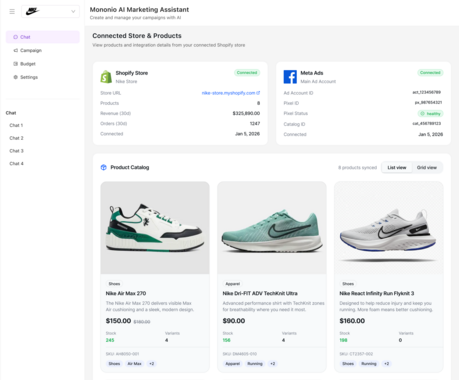
Task: Click the Nike Dri-FIT ADV TechKnit Ultra title
Action: point(260,293)
